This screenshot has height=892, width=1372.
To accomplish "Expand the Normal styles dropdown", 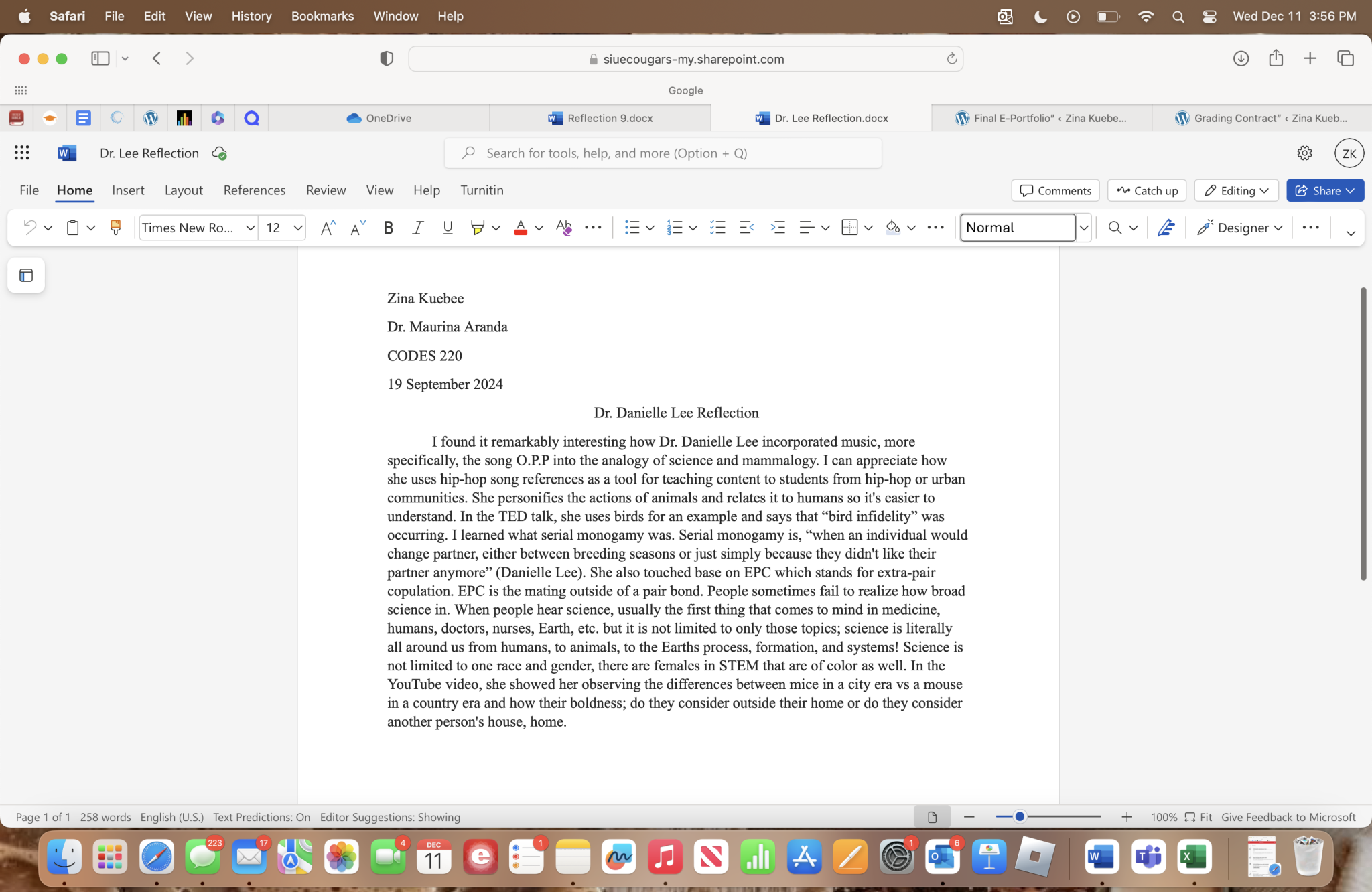I will (x=1083, y=228).
